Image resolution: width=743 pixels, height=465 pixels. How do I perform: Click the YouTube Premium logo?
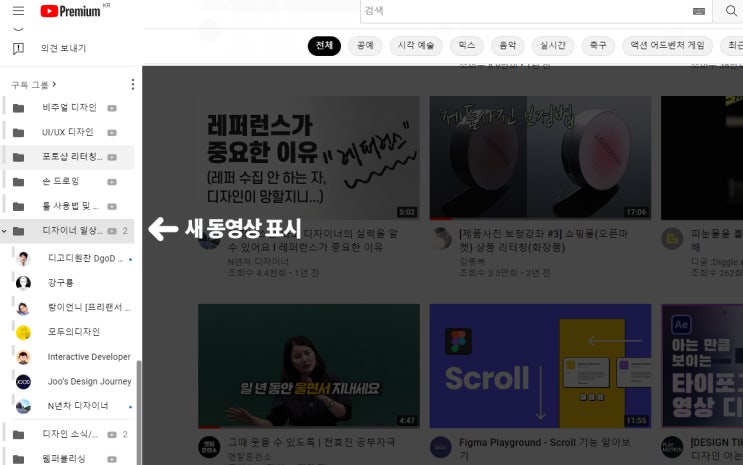(x=71, y=11)
